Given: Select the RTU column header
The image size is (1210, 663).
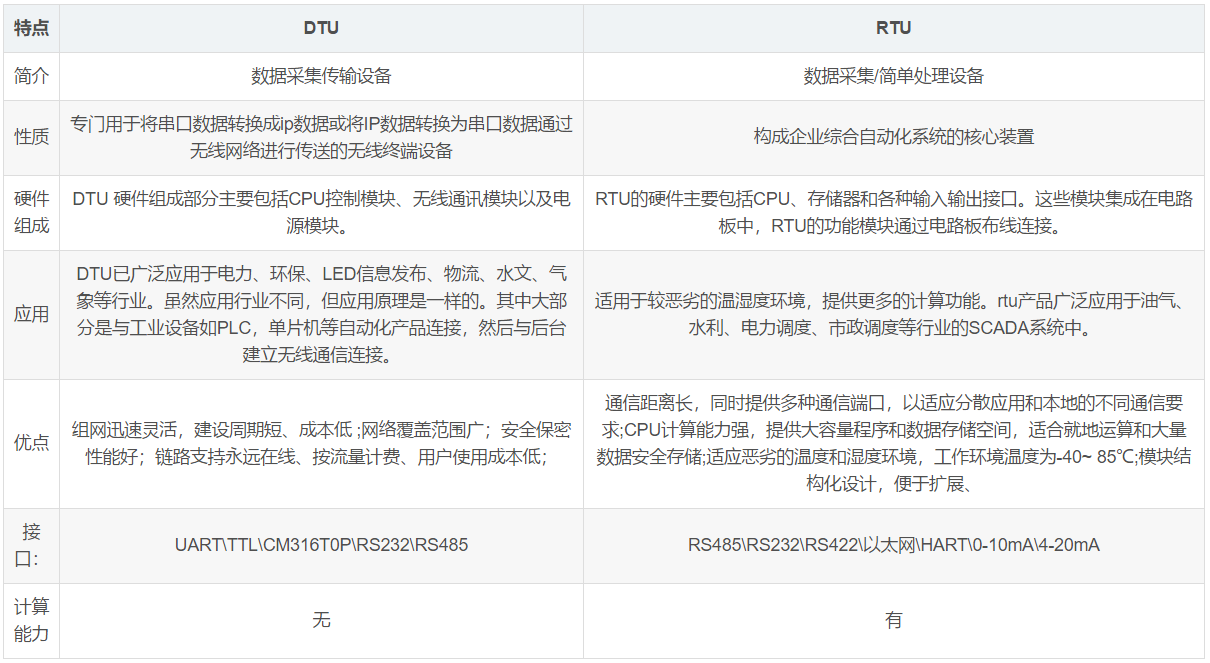Looking at the screenshot, I should [893, 28].
